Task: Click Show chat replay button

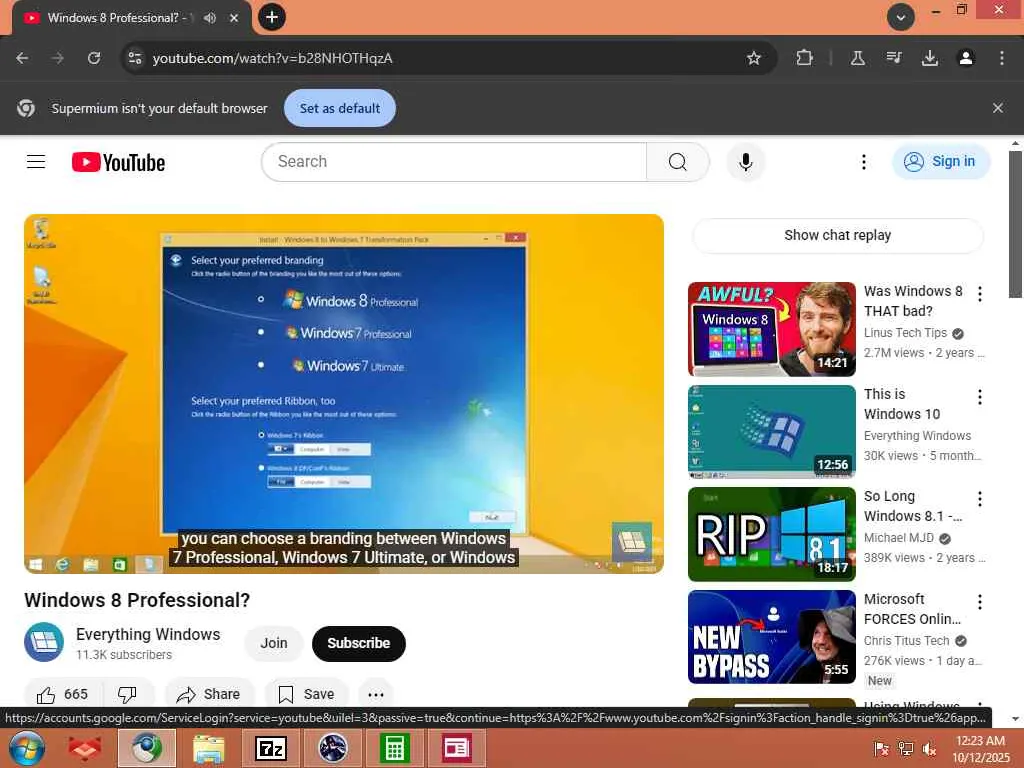Action: (x=837, y=235)
